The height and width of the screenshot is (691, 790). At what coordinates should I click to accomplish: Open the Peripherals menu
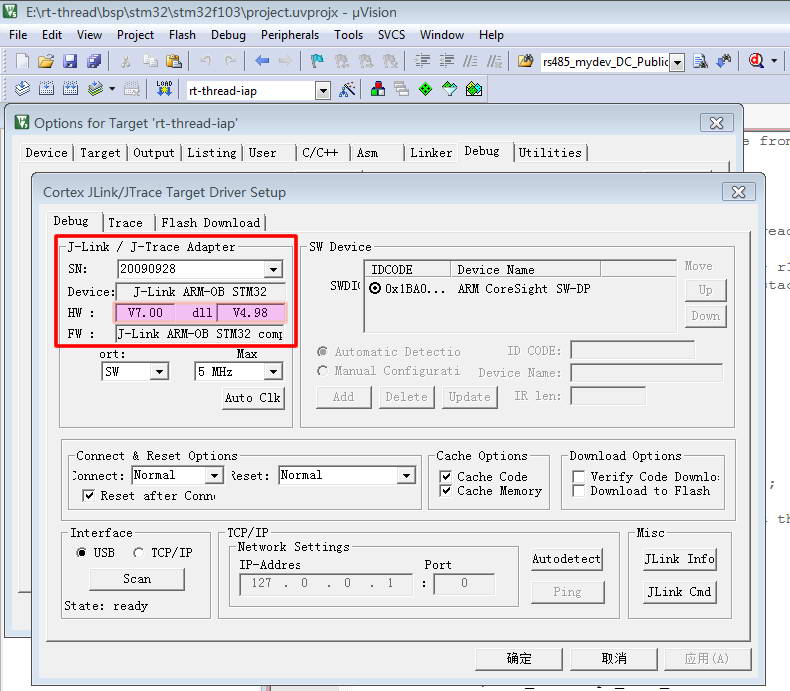coord(290,34)
